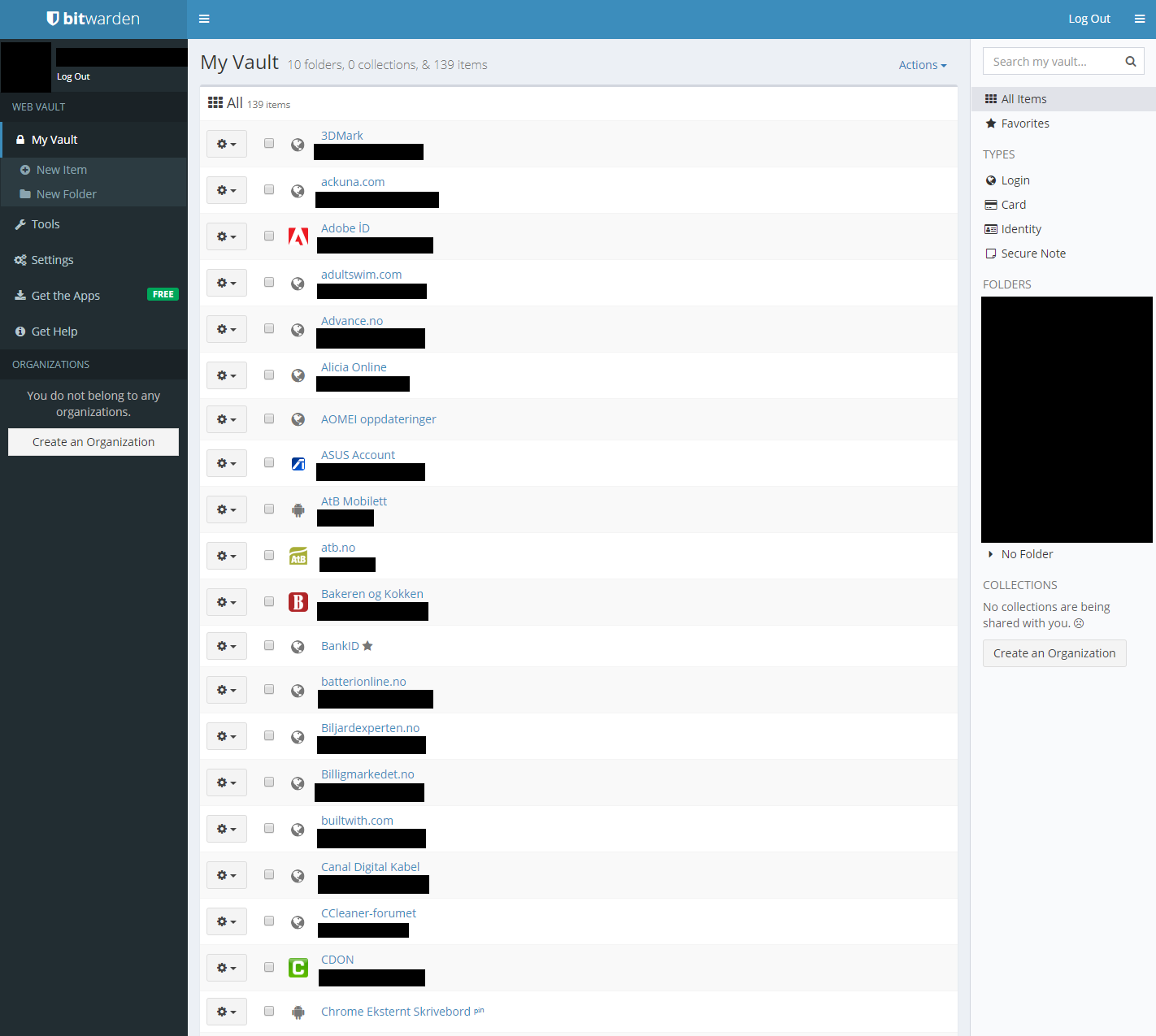Click the green CDON icon

pos(298,968)
